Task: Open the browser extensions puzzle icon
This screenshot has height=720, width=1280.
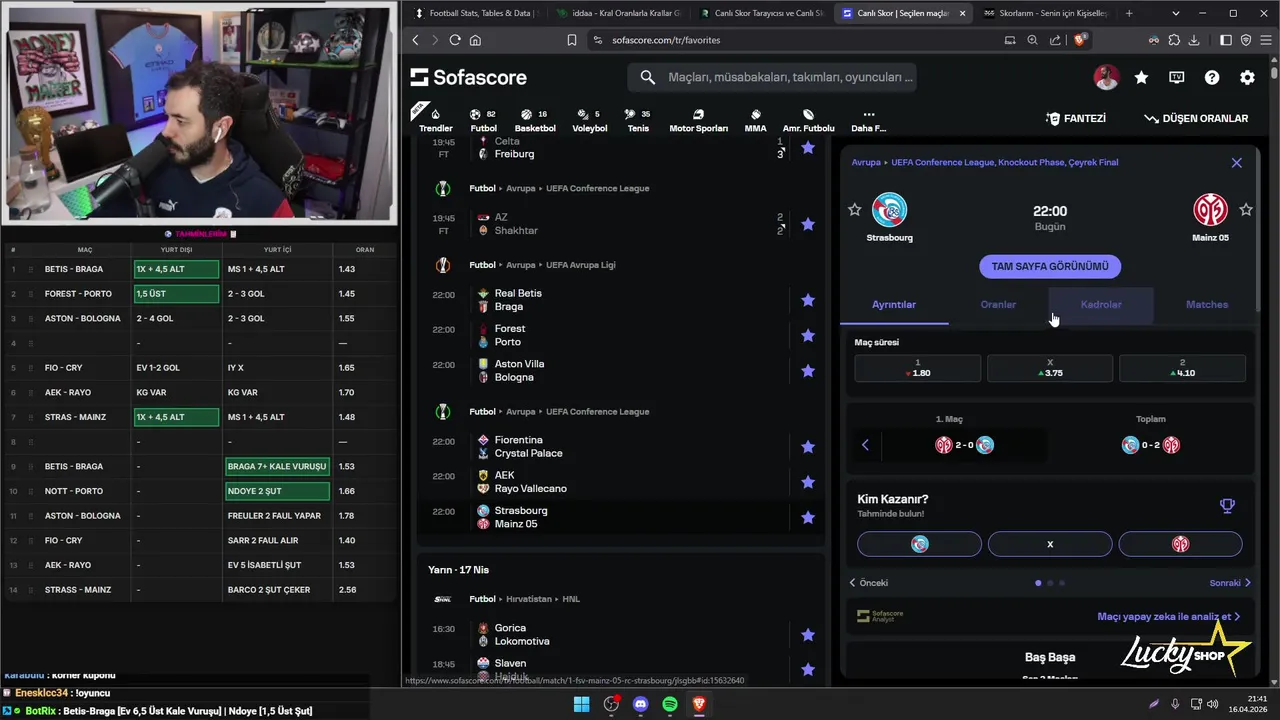Action: (1174, 40)
